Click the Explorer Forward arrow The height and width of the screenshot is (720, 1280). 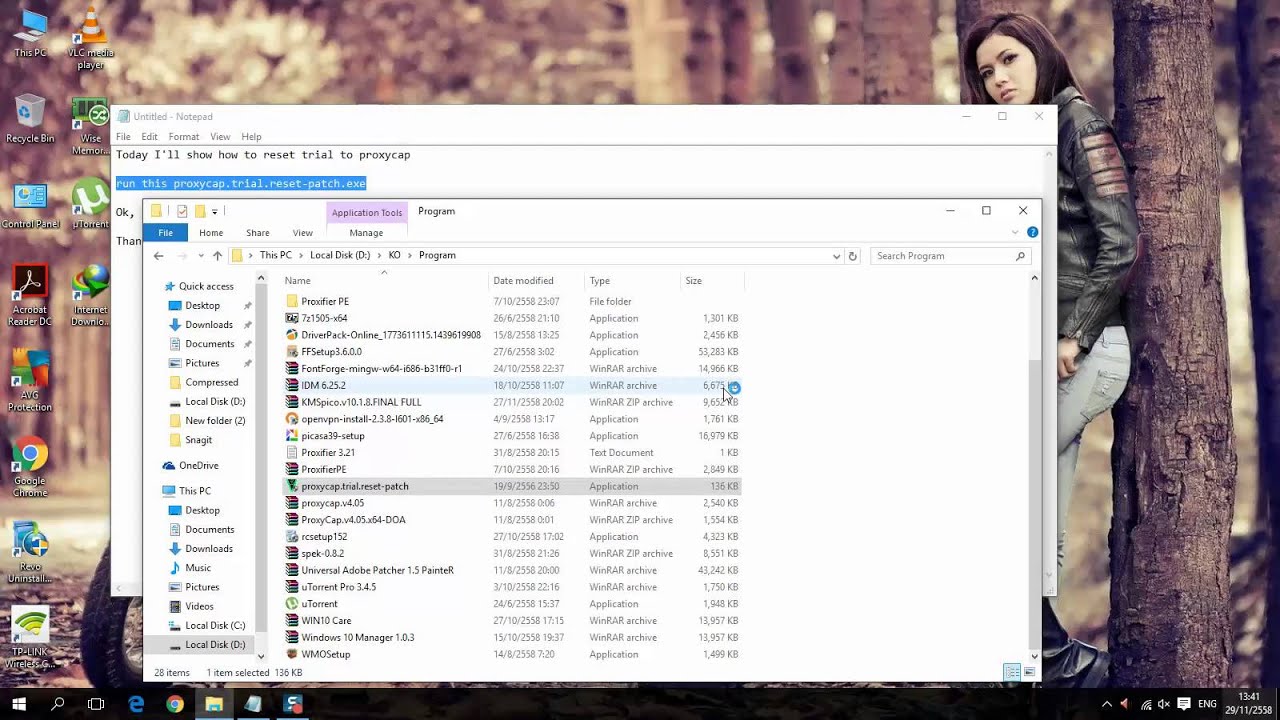(x=180, y=256)
